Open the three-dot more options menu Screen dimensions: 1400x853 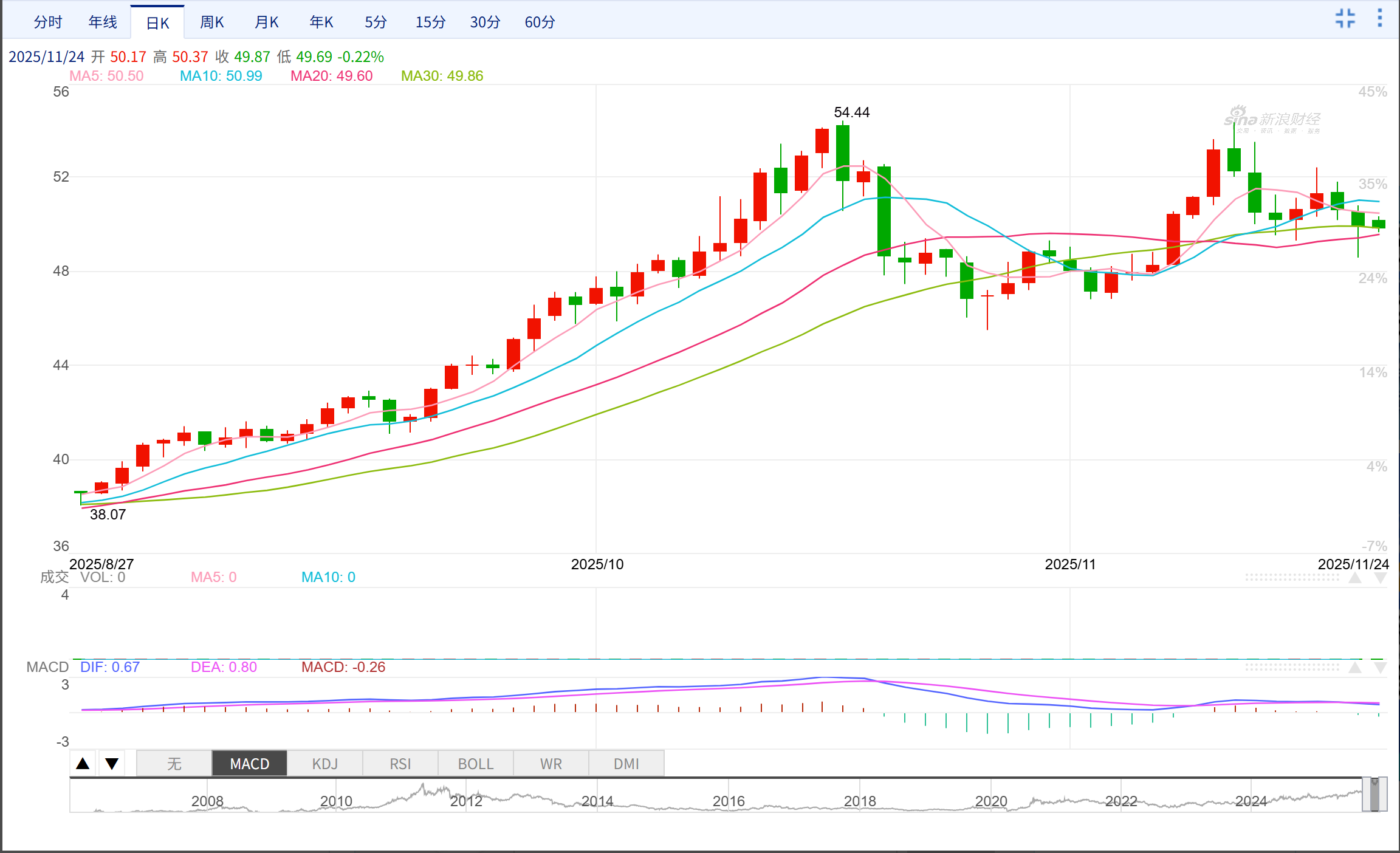1379,18
